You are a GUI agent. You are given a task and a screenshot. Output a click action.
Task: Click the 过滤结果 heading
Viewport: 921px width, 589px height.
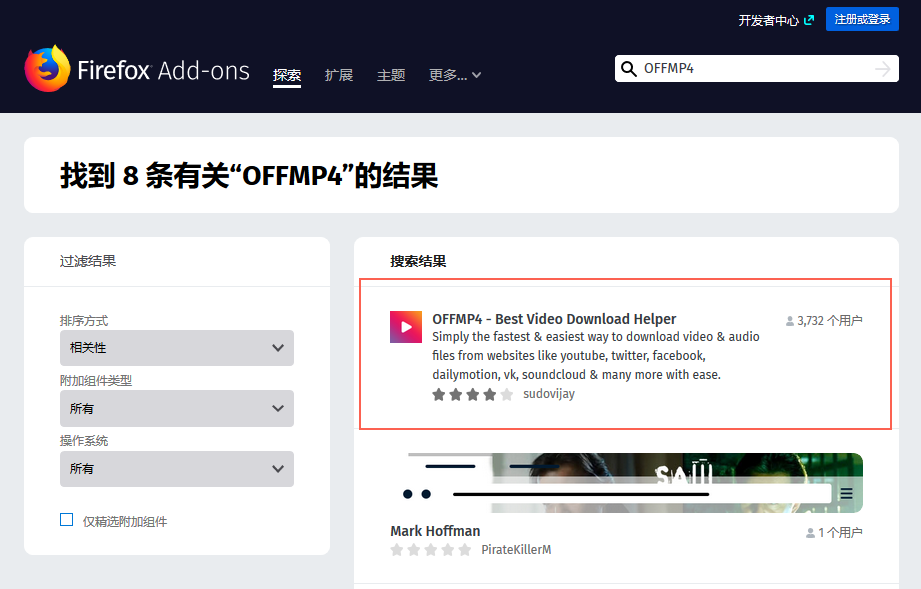pos(88,261)
